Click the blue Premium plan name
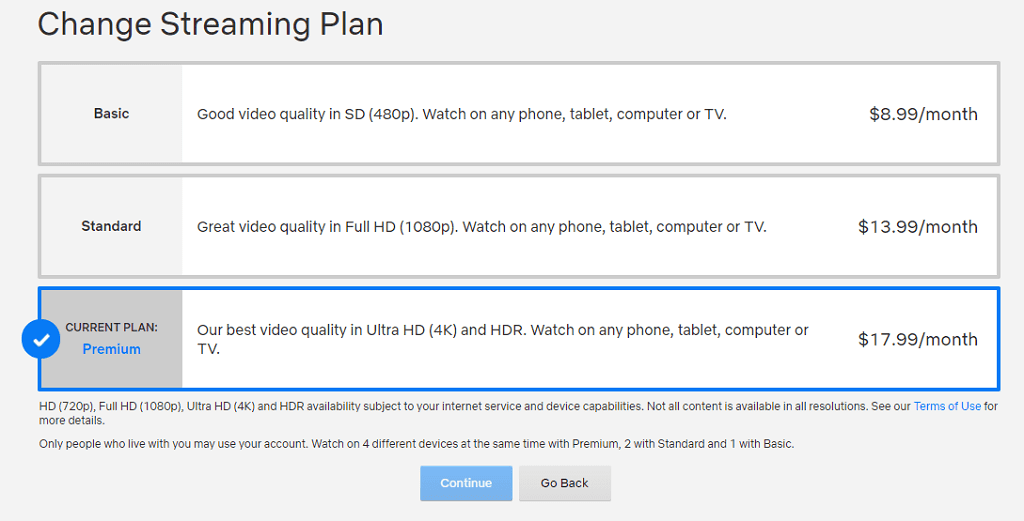Viewport: 1024px width, 521px height. coord(111,349)
